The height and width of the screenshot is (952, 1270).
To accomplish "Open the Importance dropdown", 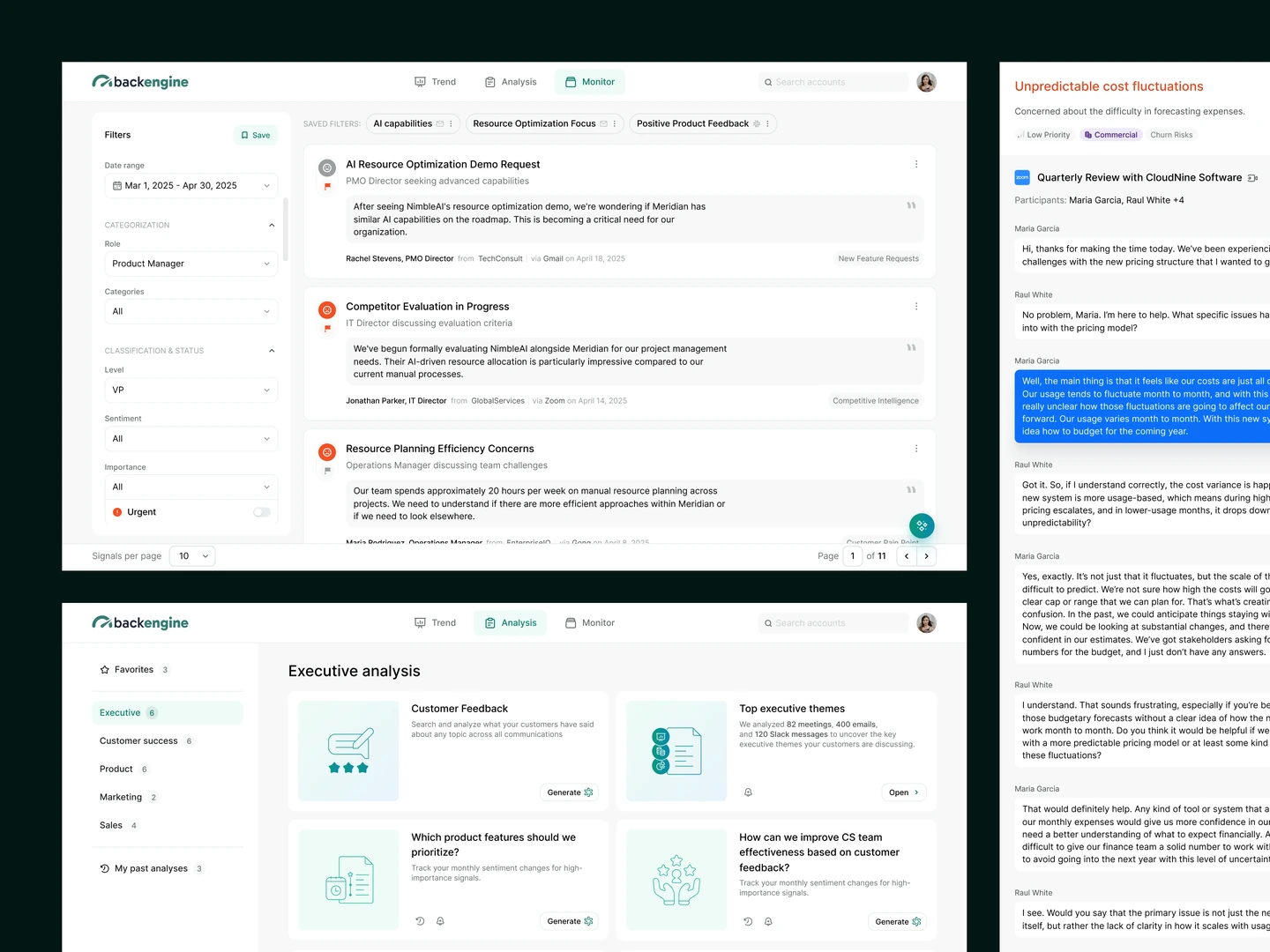I will pos(190,487).
